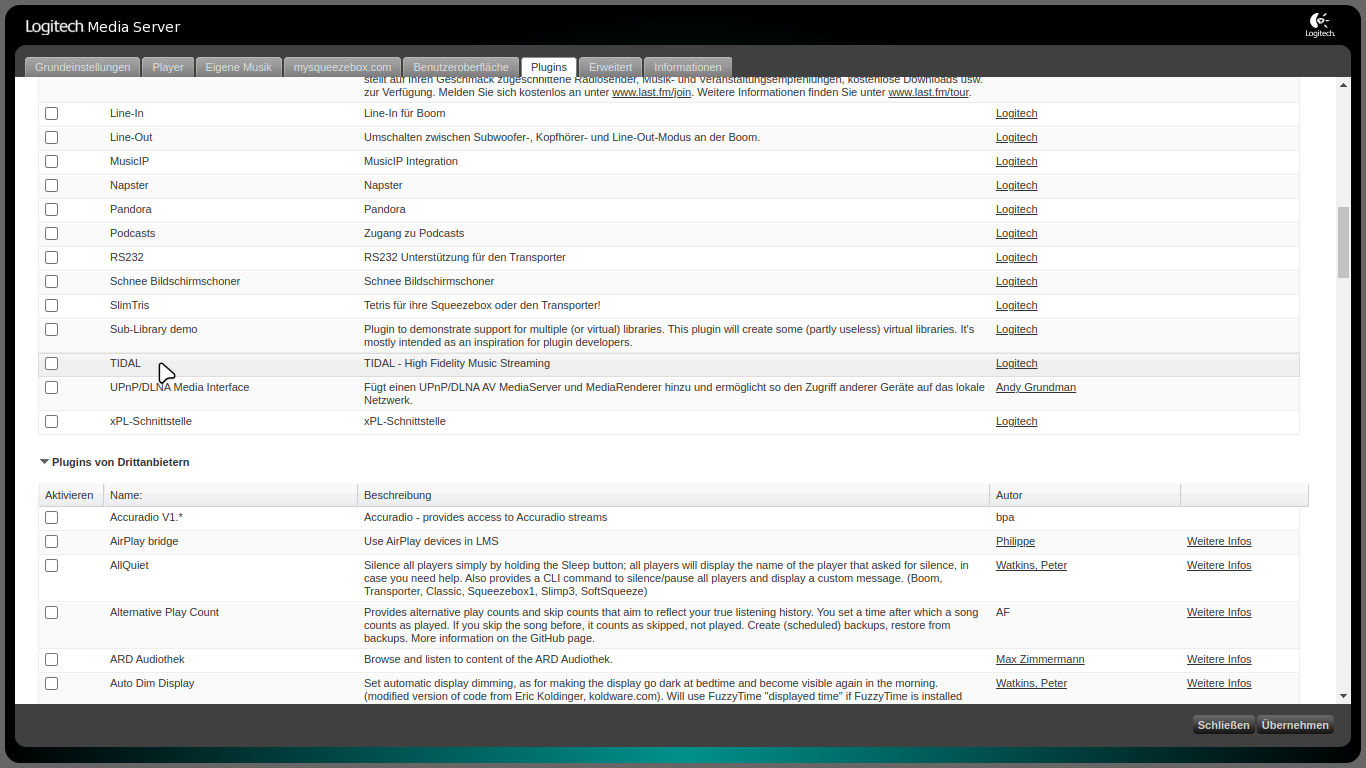Viewport: 1366px width, 768px height.
Task: Open Weitere Infos for AllQuiet
Action: coord(1219,565)
